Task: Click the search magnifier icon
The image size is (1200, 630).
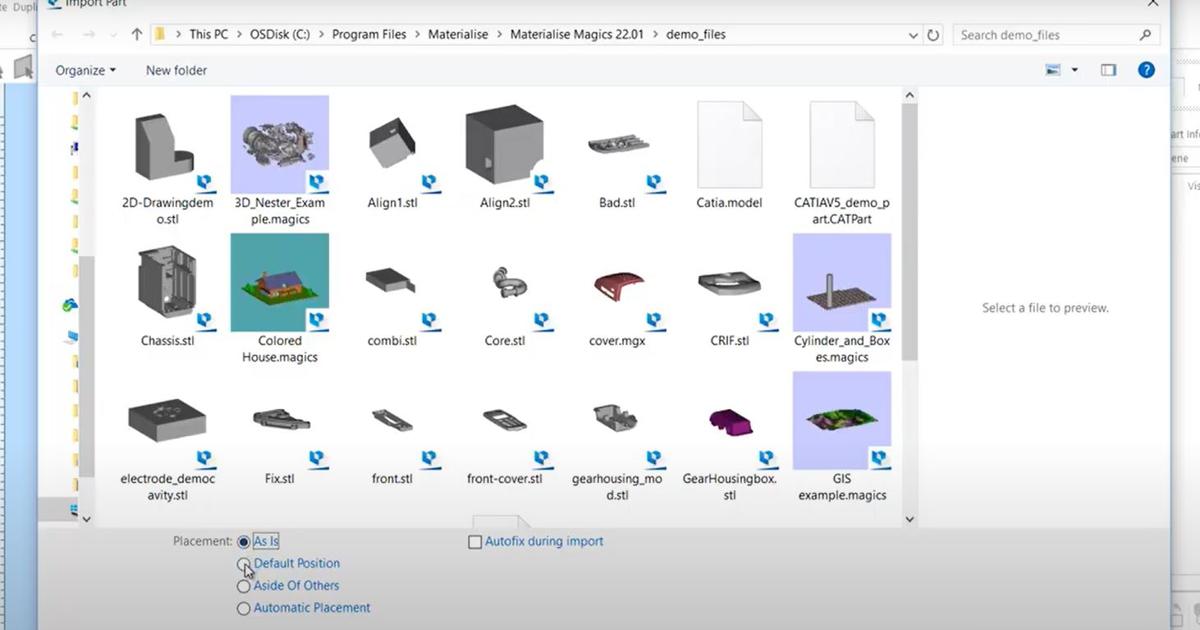Action: [x=1145, y=35]
